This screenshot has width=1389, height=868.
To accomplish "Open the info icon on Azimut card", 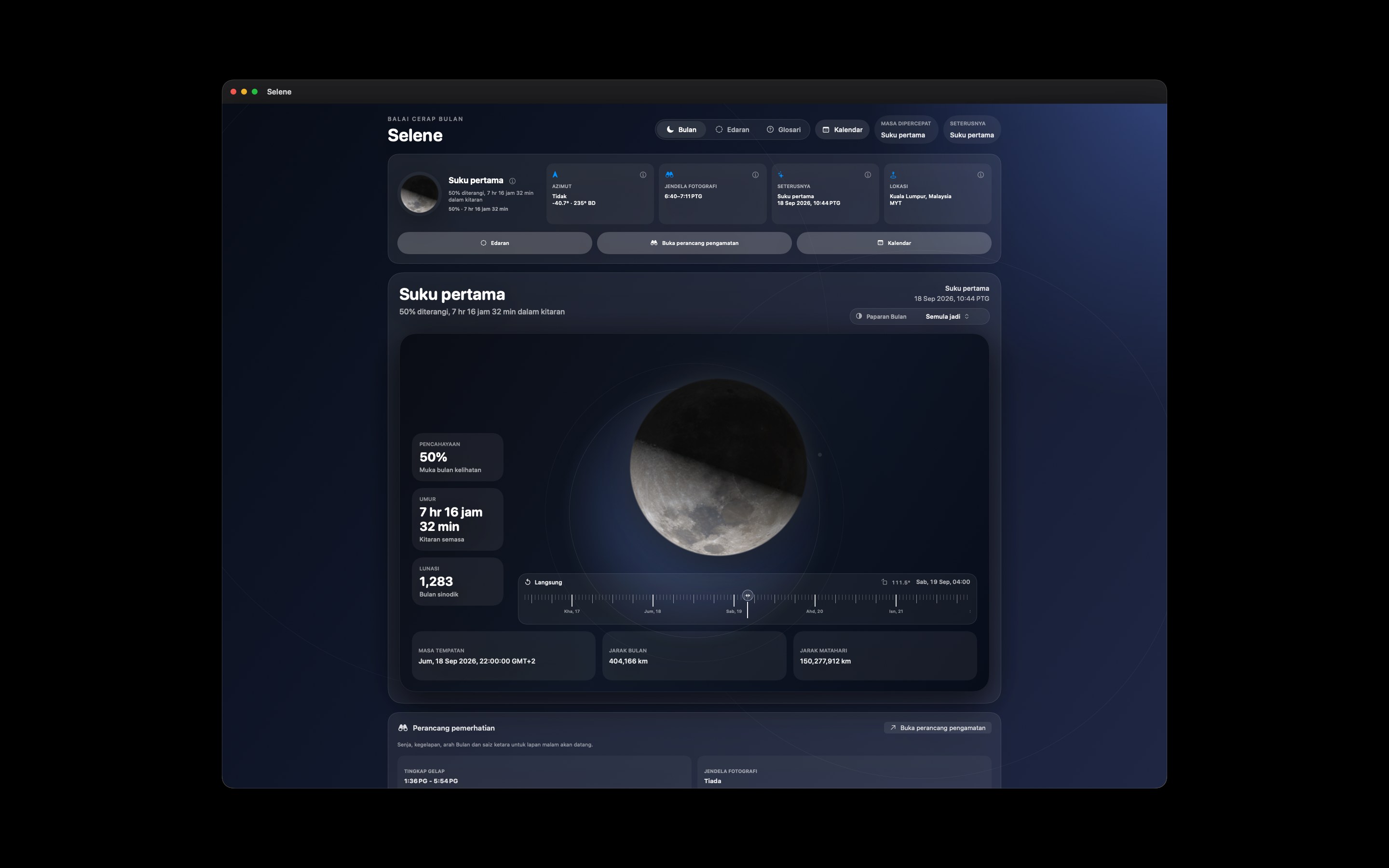I will 643,175.
